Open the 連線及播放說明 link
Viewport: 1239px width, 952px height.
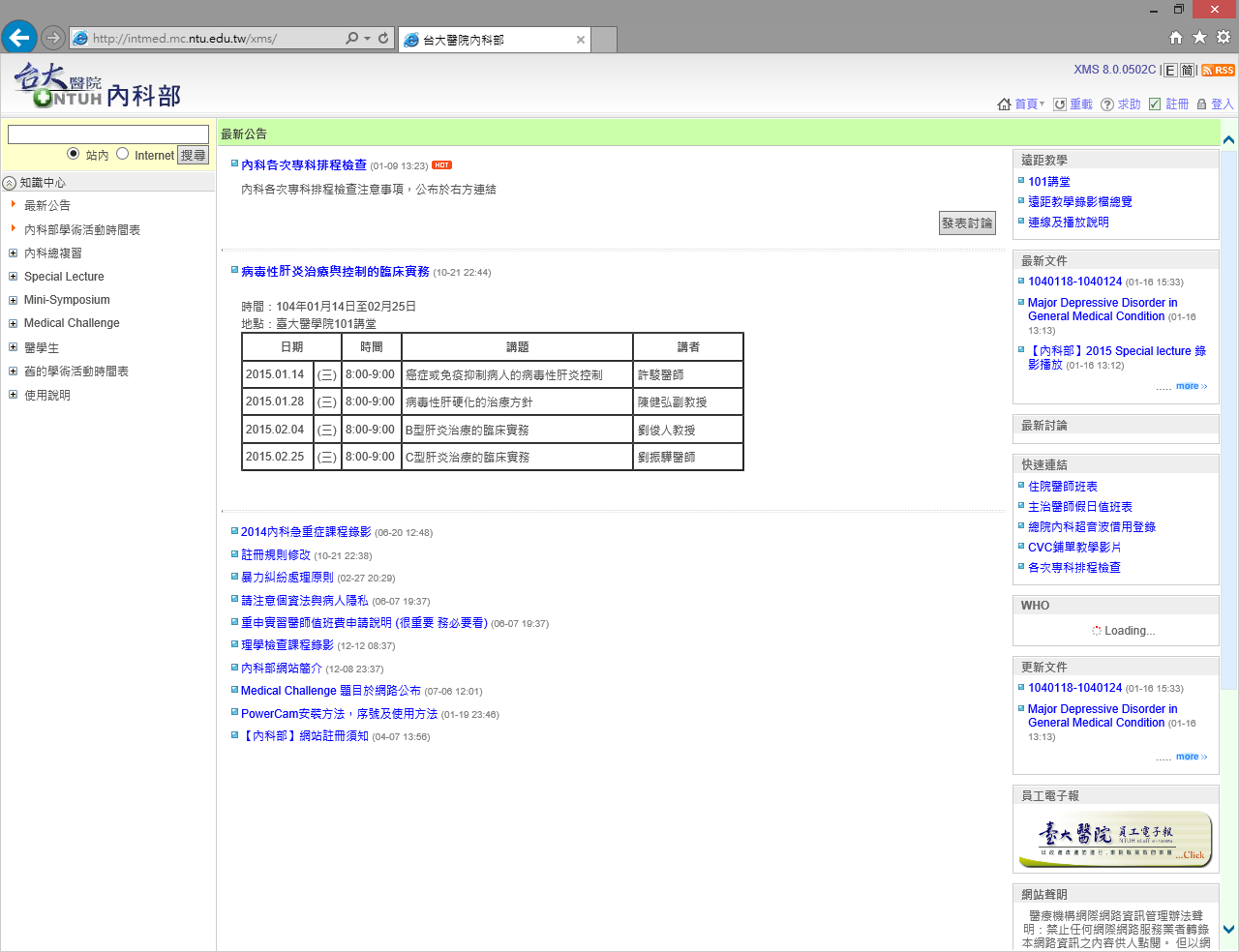tap(1069, 223)
